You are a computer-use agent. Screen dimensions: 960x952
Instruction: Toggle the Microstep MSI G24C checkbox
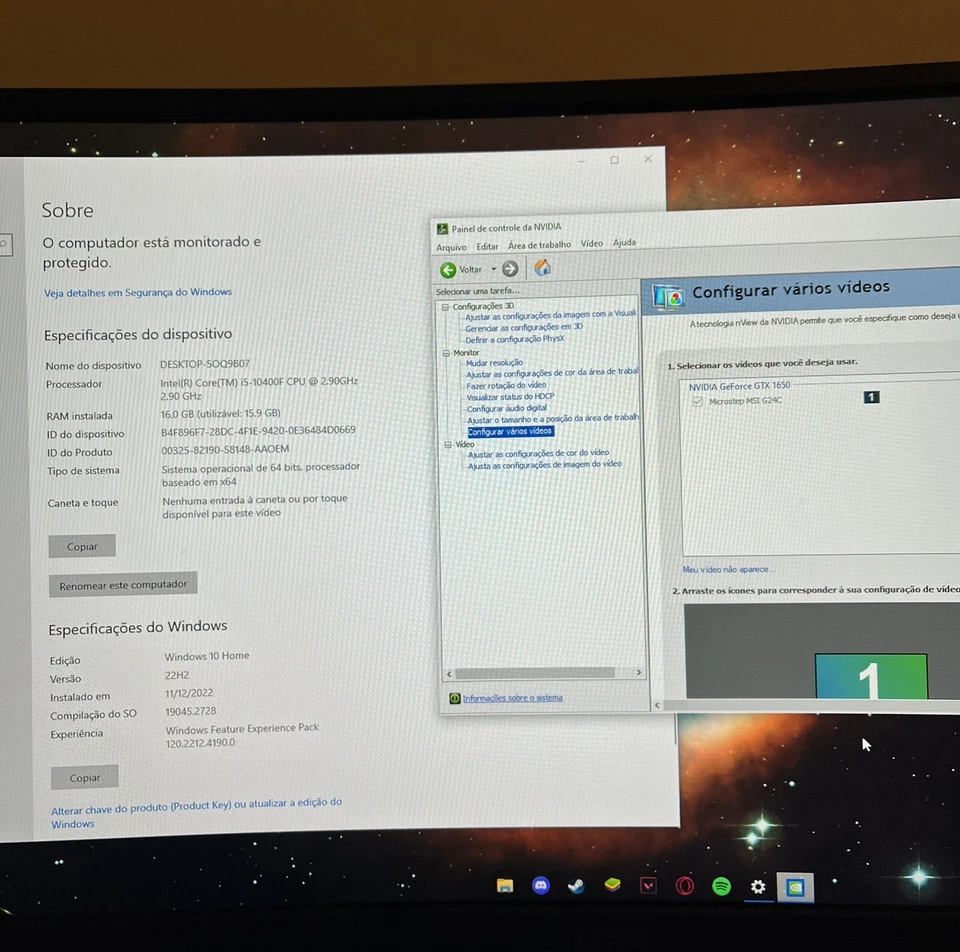click(x=697, y=402)
